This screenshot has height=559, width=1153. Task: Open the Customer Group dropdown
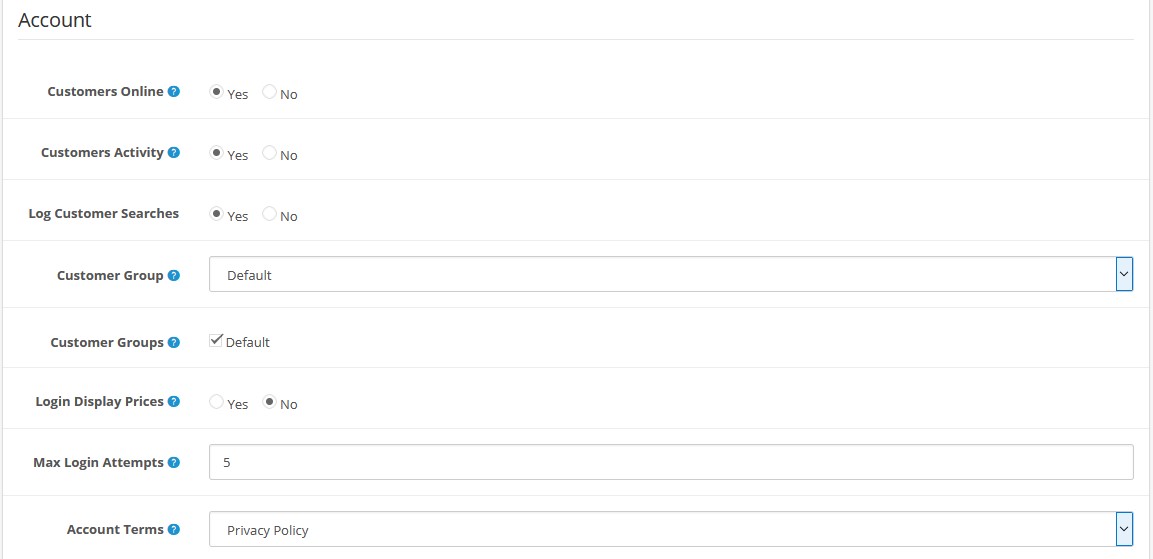tap(671, 274)
